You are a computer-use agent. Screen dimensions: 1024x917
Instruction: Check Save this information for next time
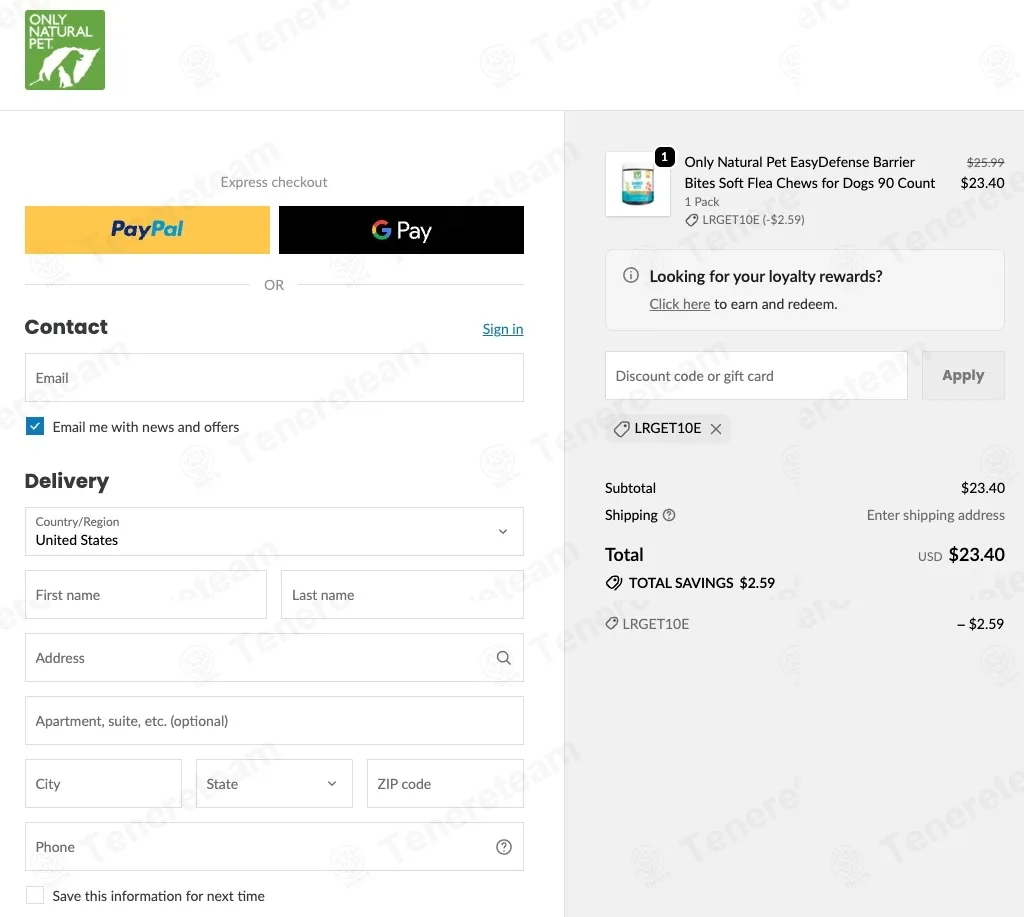(x=35, y=895)
